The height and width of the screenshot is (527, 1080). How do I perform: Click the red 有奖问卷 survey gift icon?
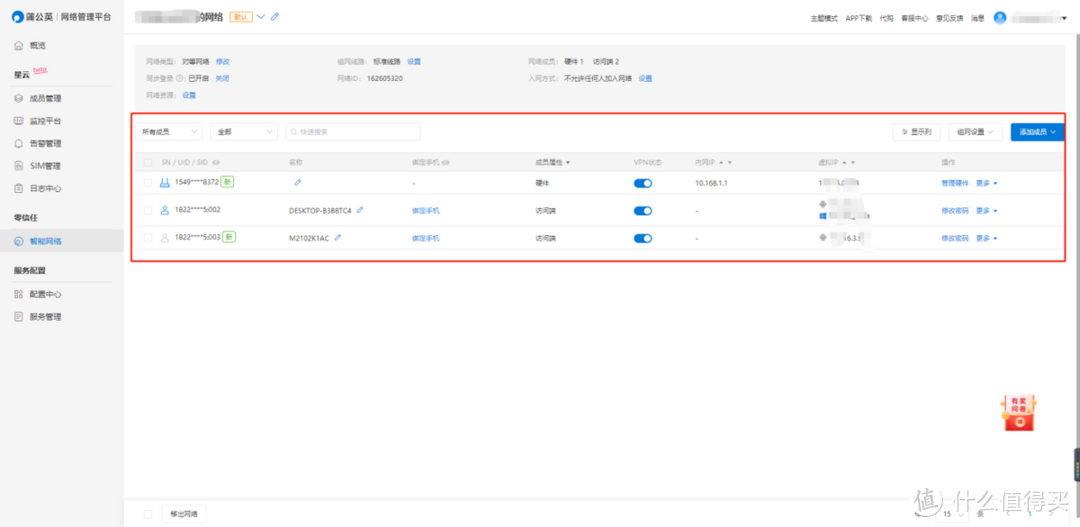(1019, 412)
